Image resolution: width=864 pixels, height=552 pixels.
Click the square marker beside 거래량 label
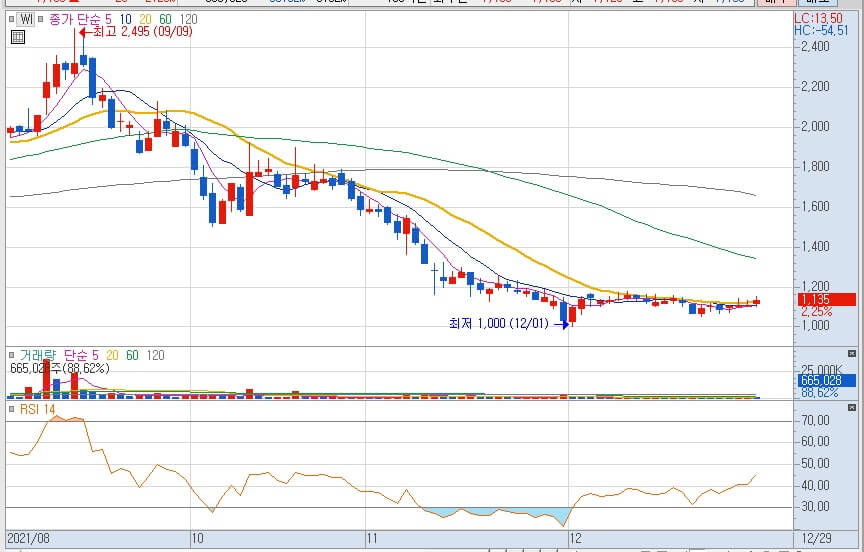pos(12,355)
